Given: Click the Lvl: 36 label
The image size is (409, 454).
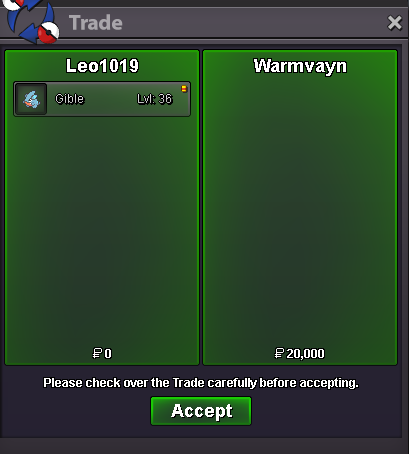Looking at the screenshot, I should tap(155, 99).
